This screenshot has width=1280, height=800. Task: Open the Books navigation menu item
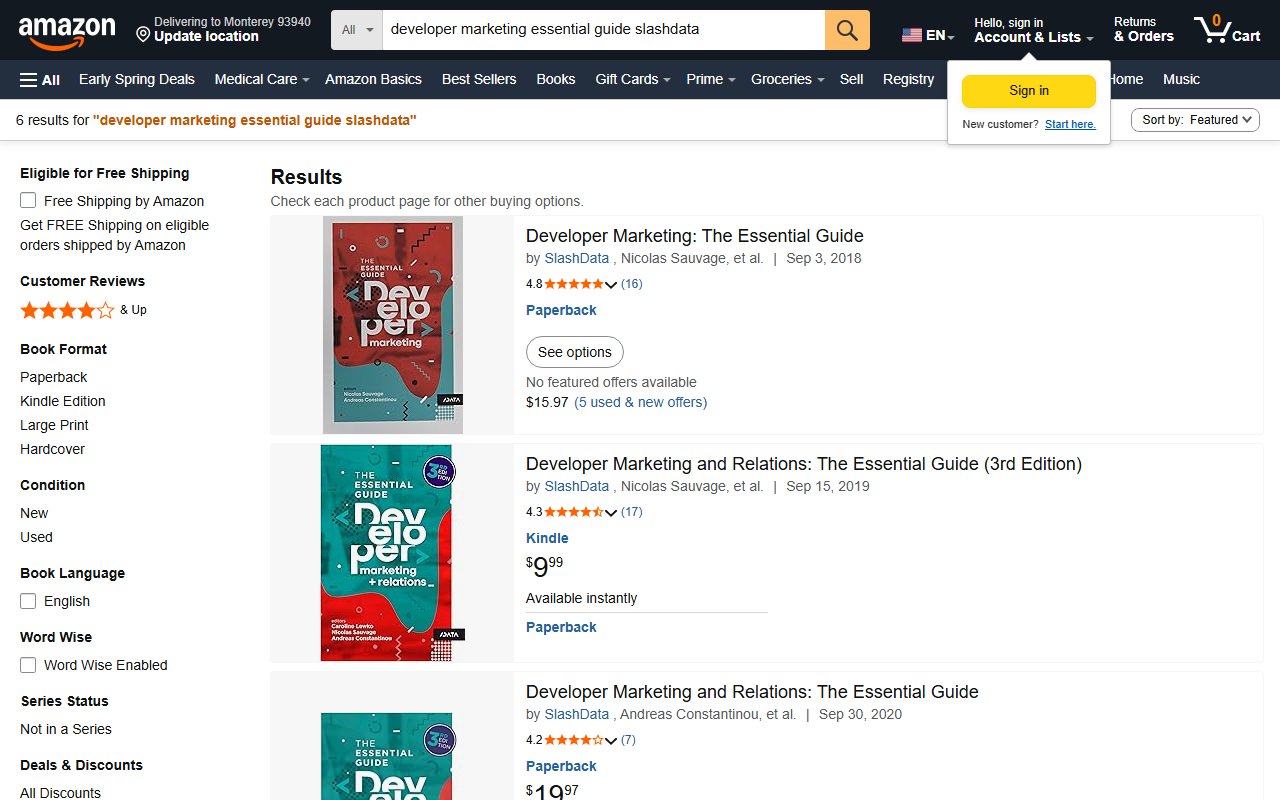coord(555,79)
